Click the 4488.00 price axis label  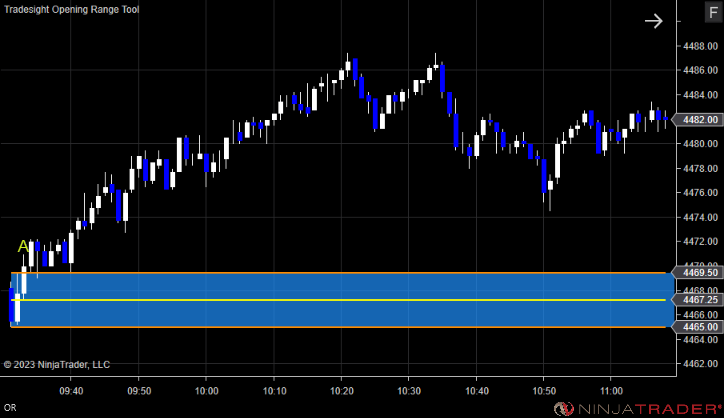point(700,46)
